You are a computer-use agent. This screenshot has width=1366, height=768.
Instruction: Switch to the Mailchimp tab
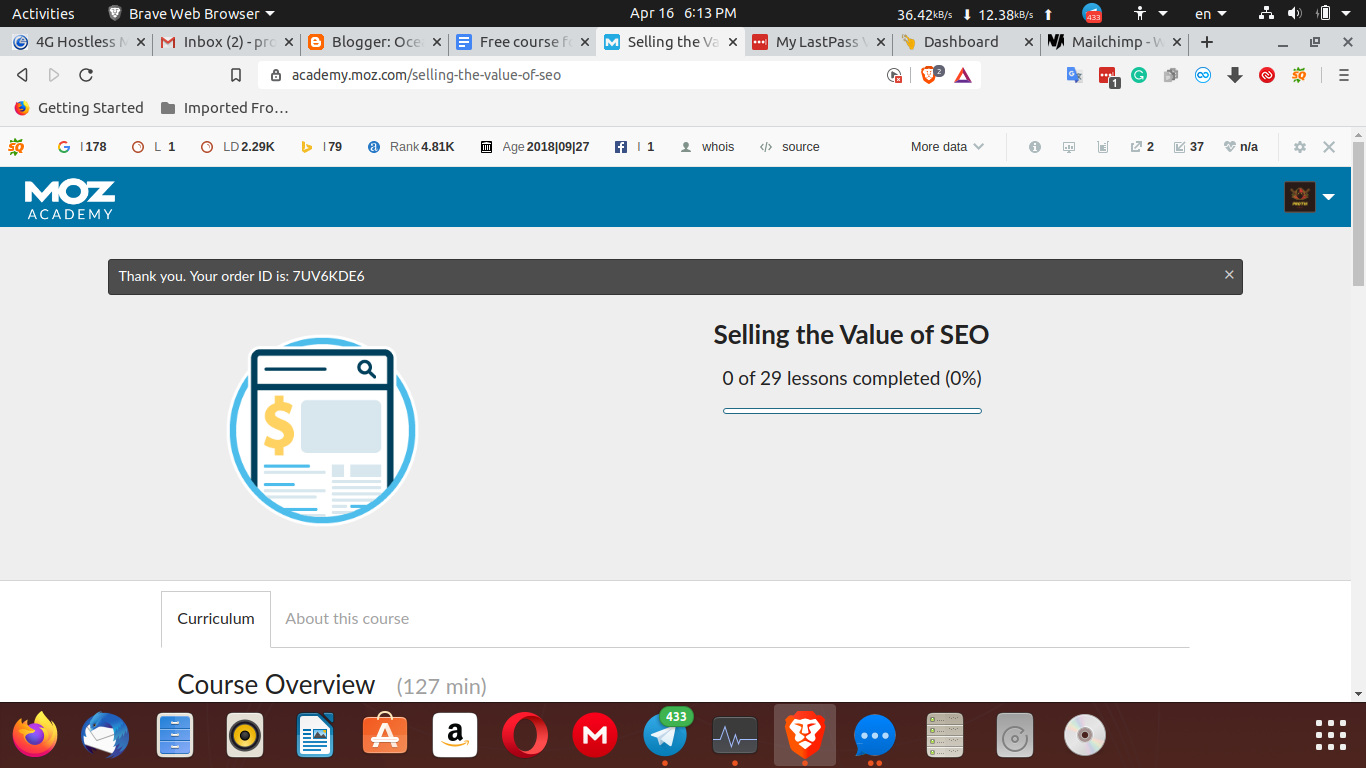tap(1114, 42)
